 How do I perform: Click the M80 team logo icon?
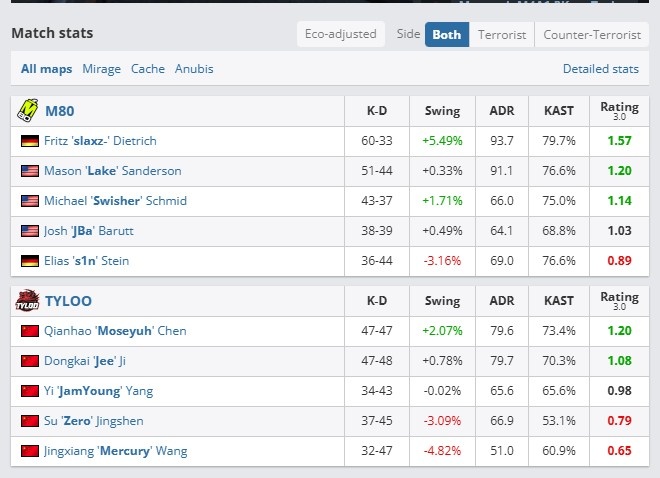click(x=28, y=111)
